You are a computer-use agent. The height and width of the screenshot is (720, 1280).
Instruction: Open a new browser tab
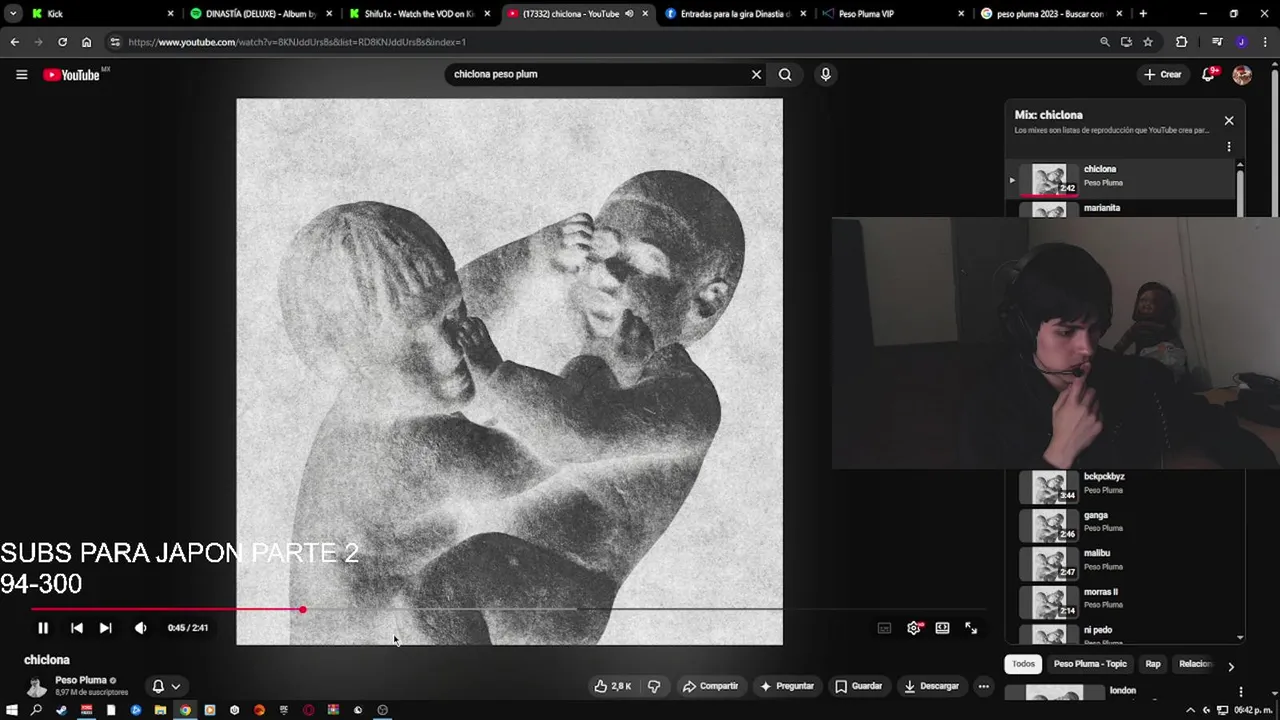point(1143,14)
